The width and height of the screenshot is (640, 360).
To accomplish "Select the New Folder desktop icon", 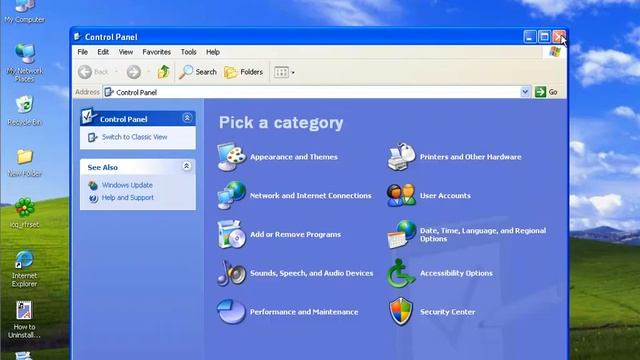I will (x=24, y=162).
